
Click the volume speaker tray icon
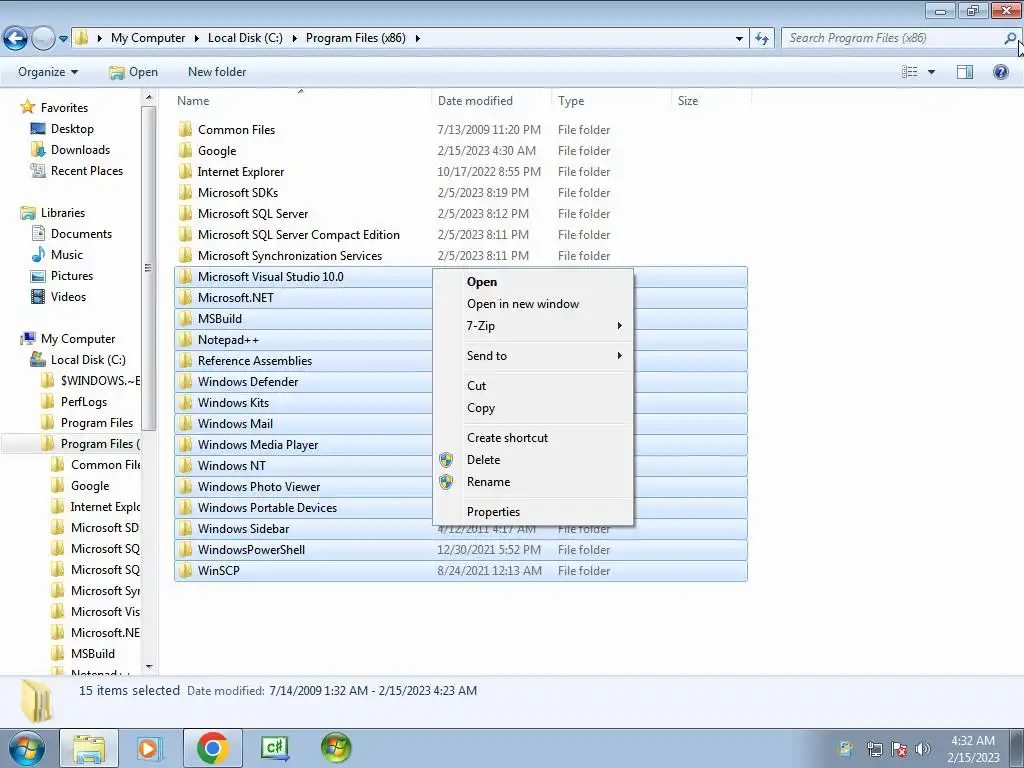coord(922,749)
